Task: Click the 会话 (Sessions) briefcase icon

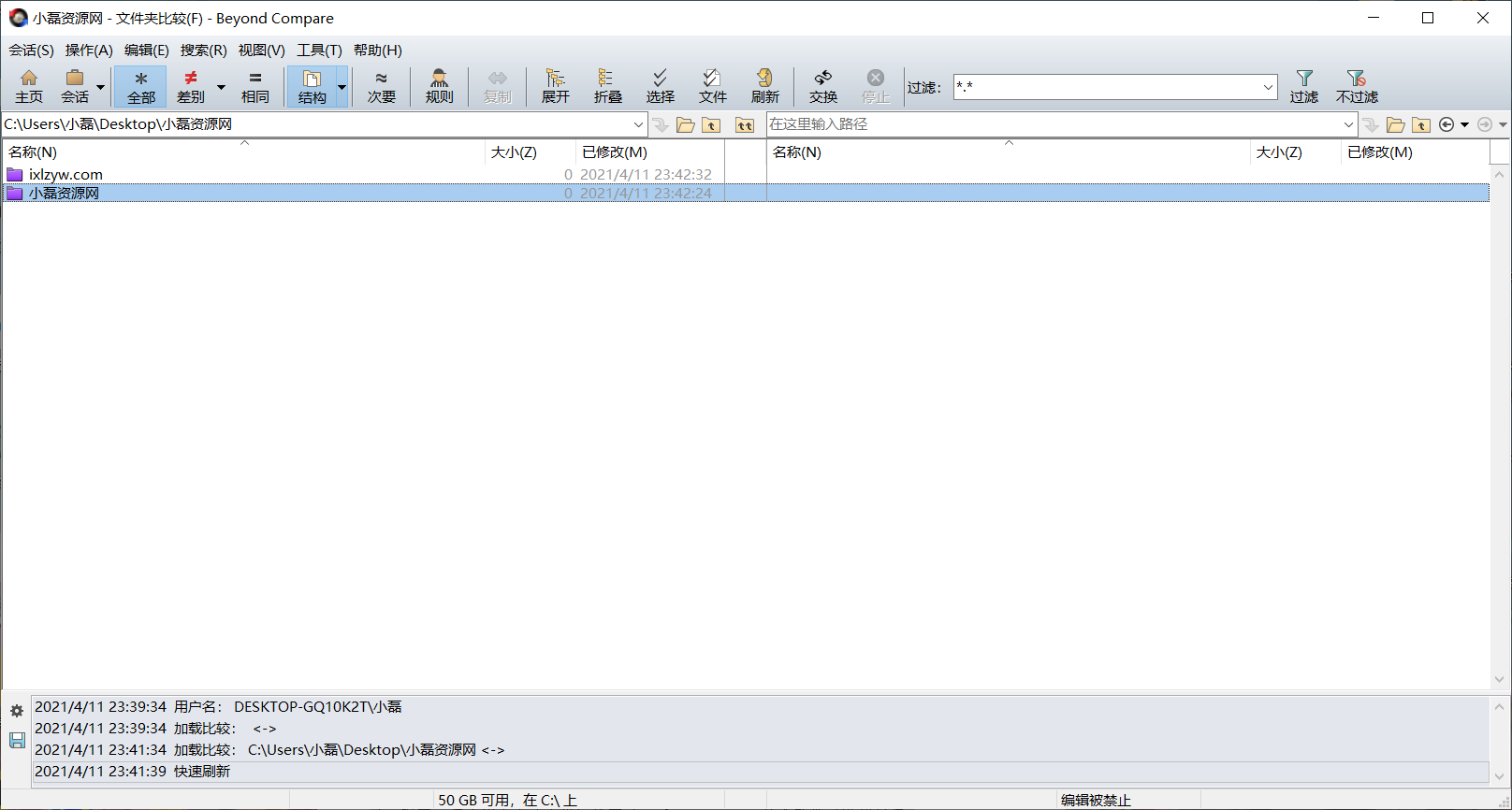Action: (x=75, y=86)
